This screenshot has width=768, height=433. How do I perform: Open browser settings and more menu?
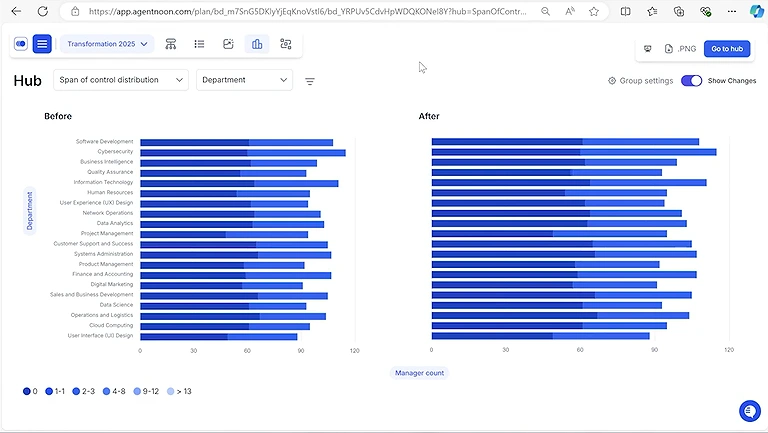[732, 11]
